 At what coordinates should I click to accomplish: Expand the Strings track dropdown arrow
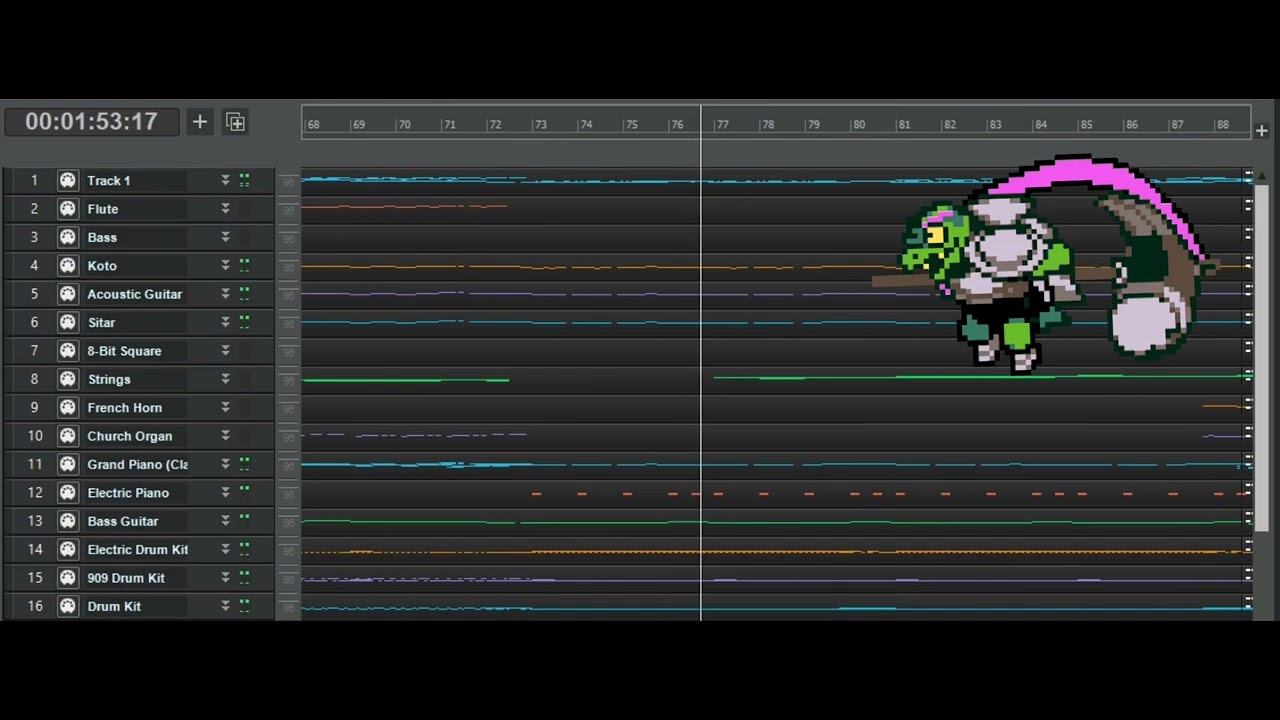pyautogui.click(x=225, y=379)
